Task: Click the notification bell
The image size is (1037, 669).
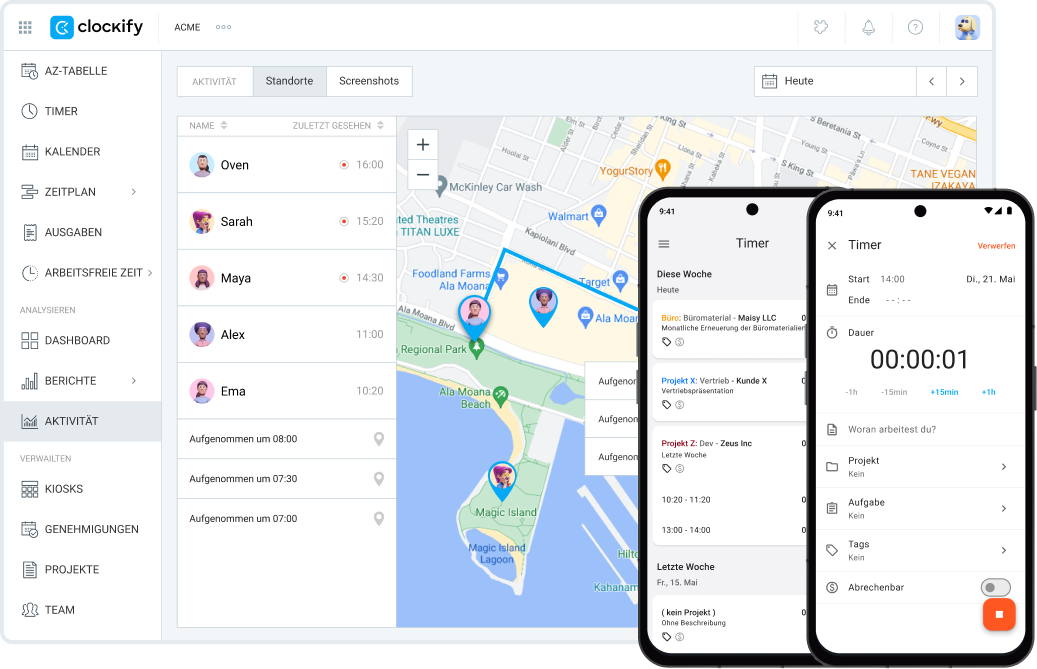Action: pyautogui.click(x=868, y=27)
